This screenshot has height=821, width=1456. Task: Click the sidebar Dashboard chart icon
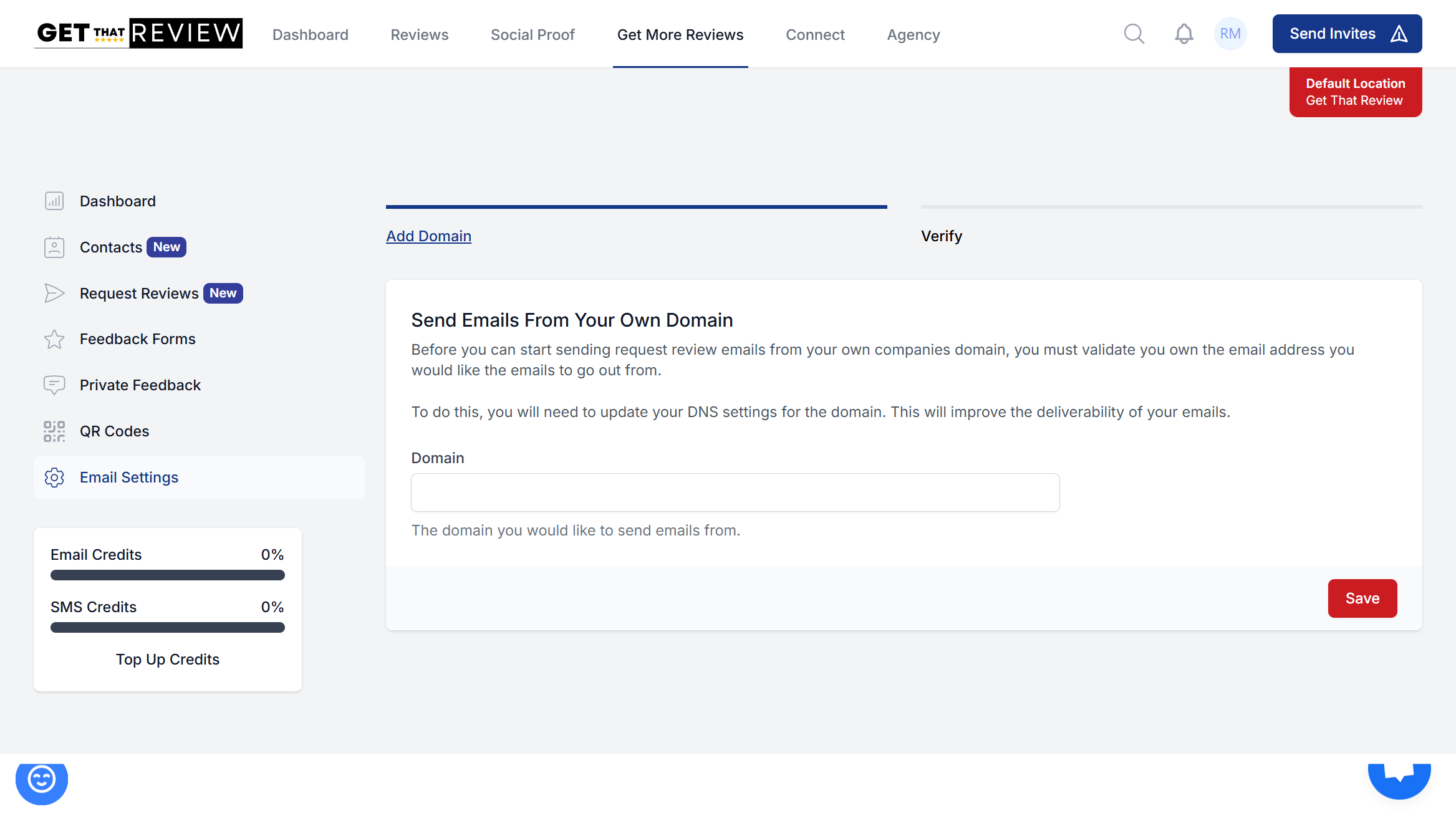click(x=54, y=201)
